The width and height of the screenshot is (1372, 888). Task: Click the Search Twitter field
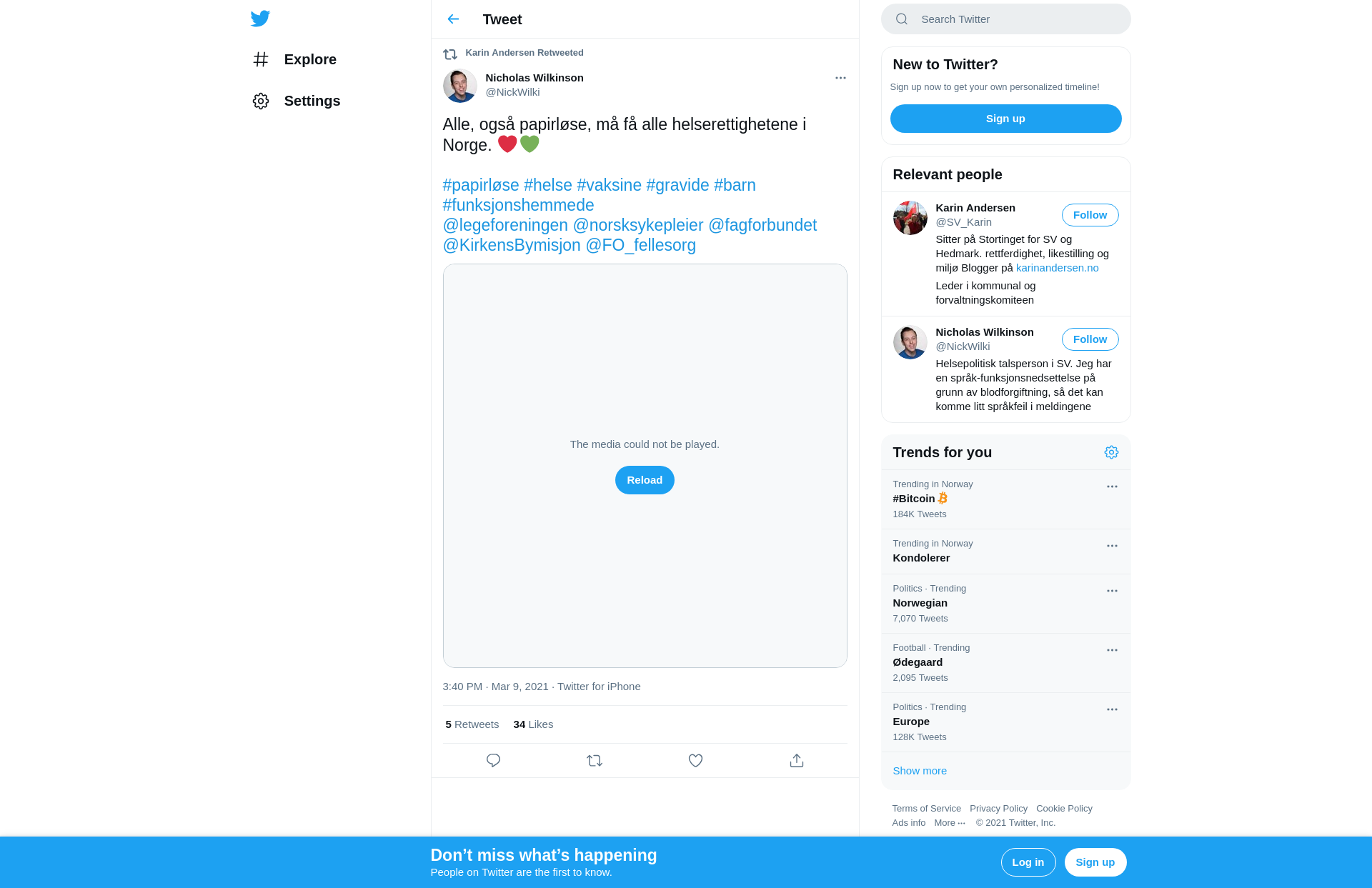click(1005, 19)
